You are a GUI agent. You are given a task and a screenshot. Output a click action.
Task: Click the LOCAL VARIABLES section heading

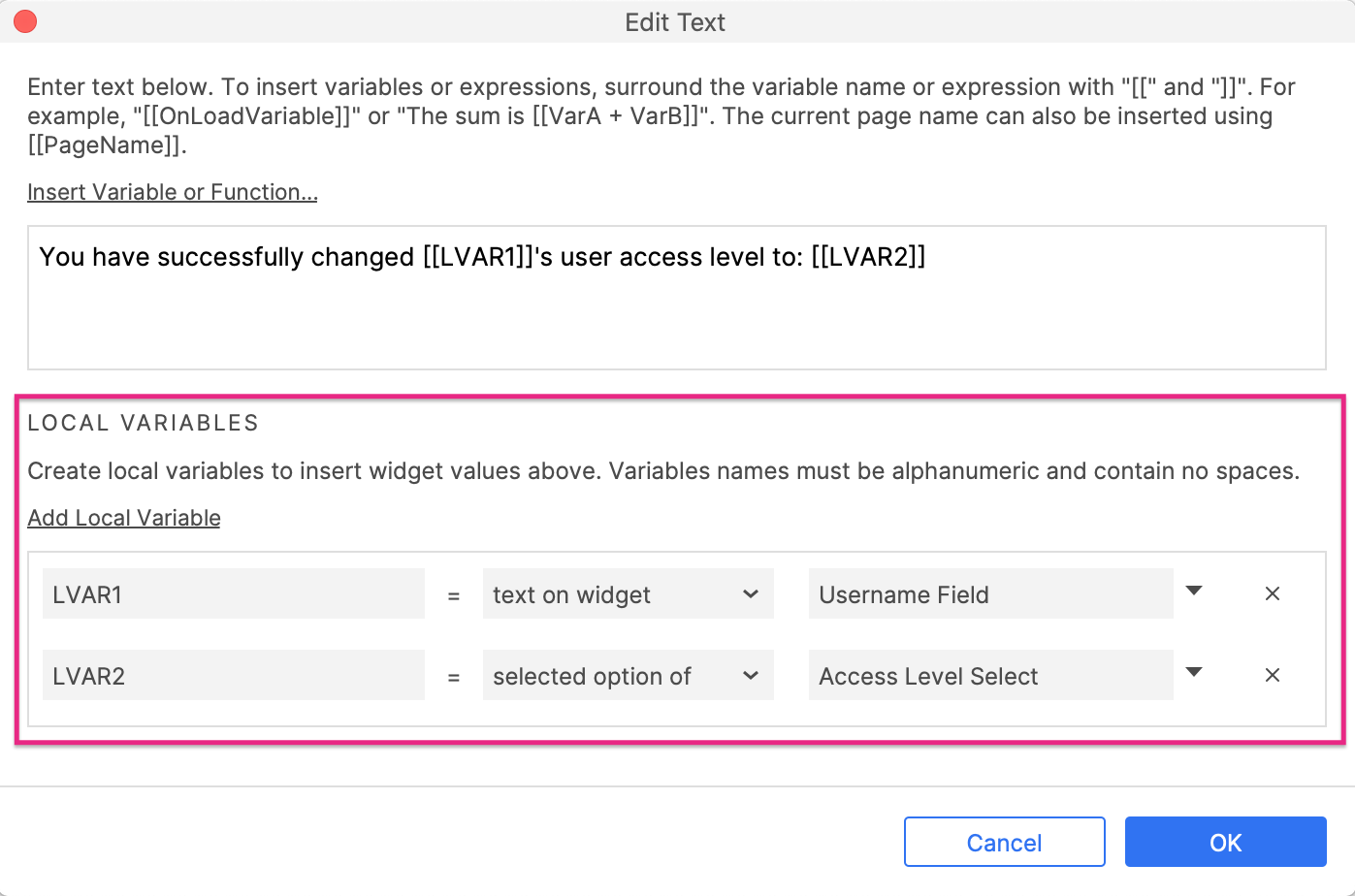pyautogui.click(x=143, y=423)
